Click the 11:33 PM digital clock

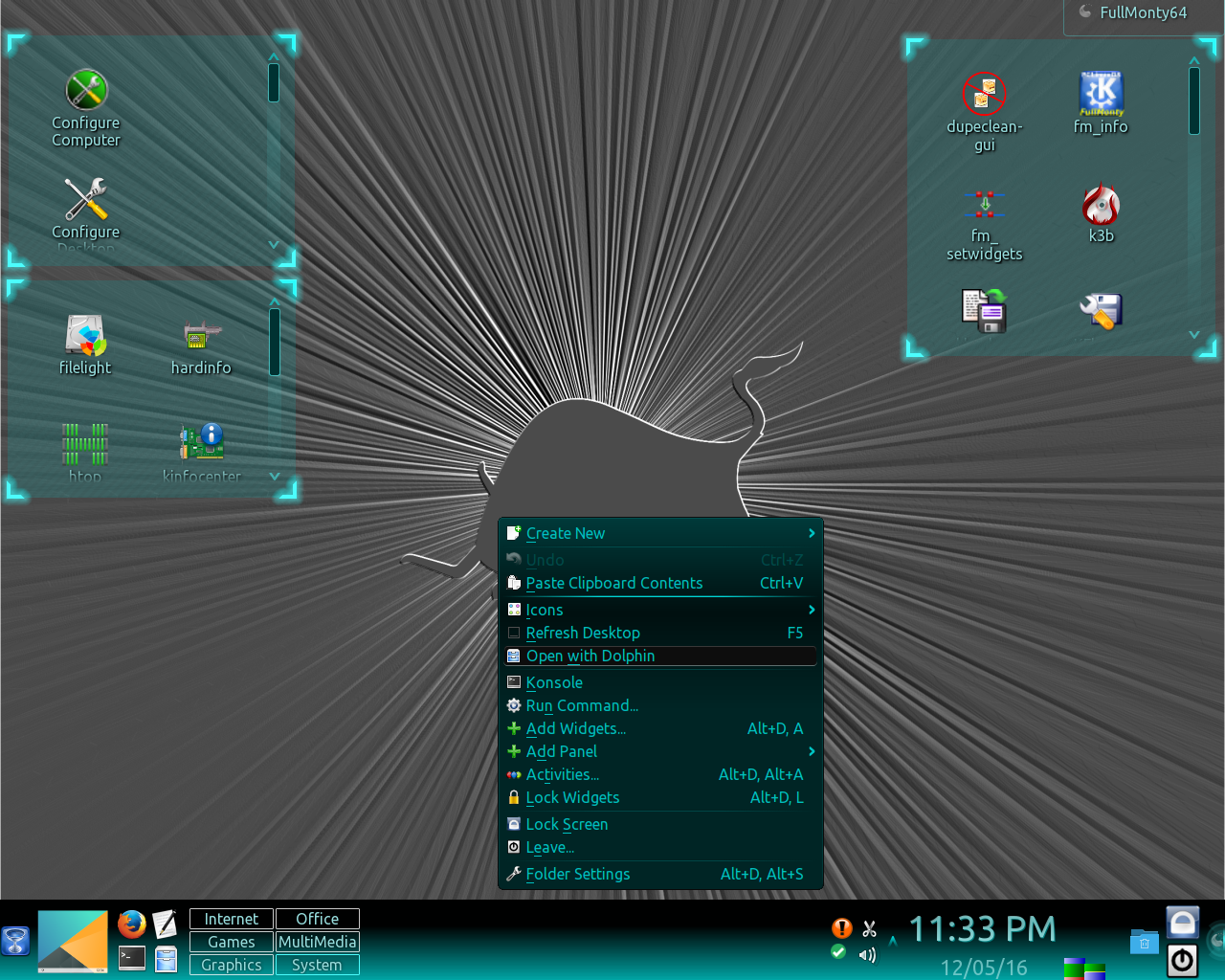click(983, 928)
